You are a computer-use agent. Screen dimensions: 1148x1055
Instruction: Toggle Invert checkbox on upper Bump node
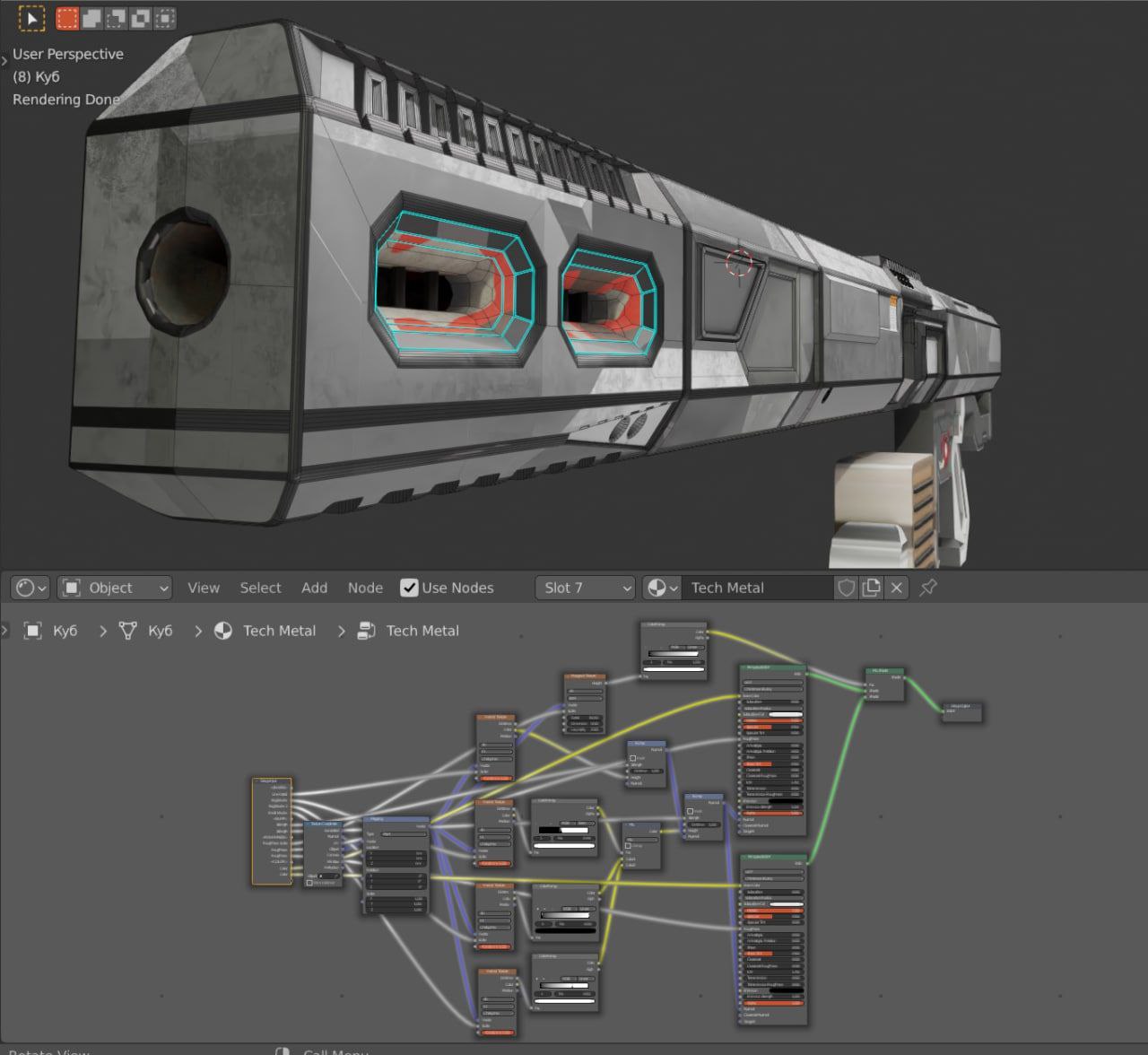pyautogui.click(x=632, y=758)
